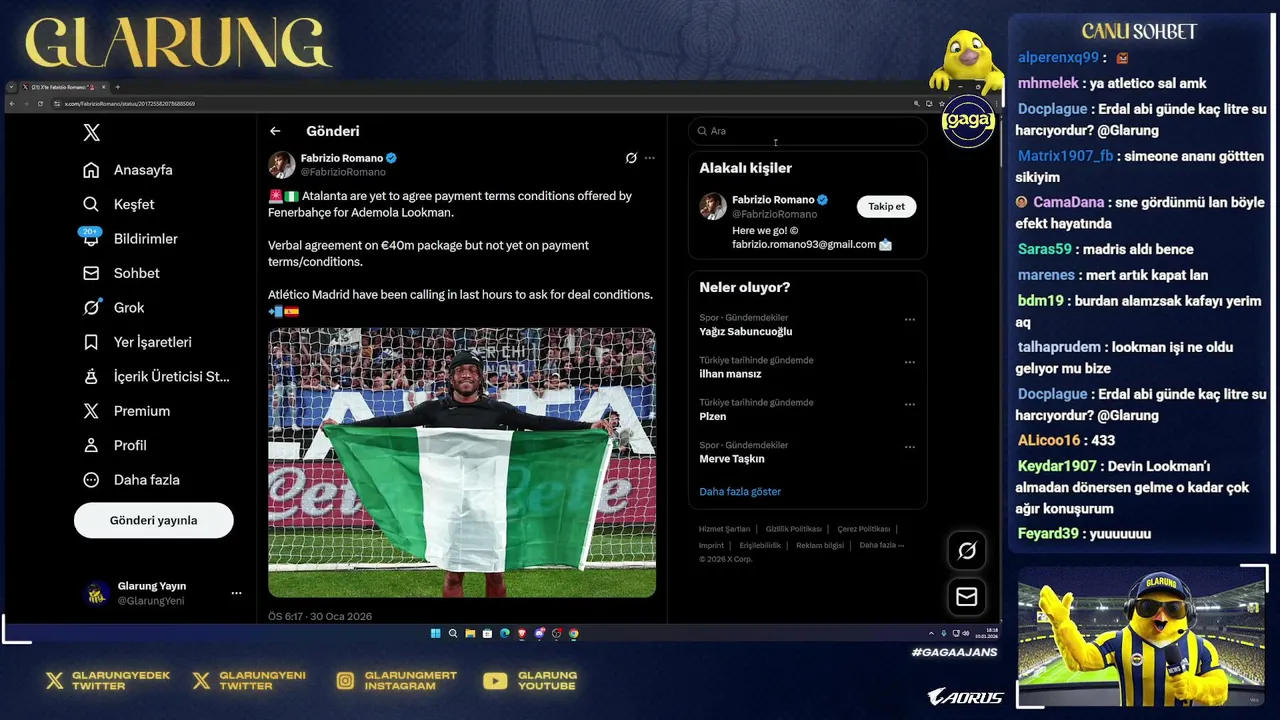The width and height of the screenshot is (1280, 720).
Task: Open options dots for Merve Taşkın trend
Action: (909, 447)
